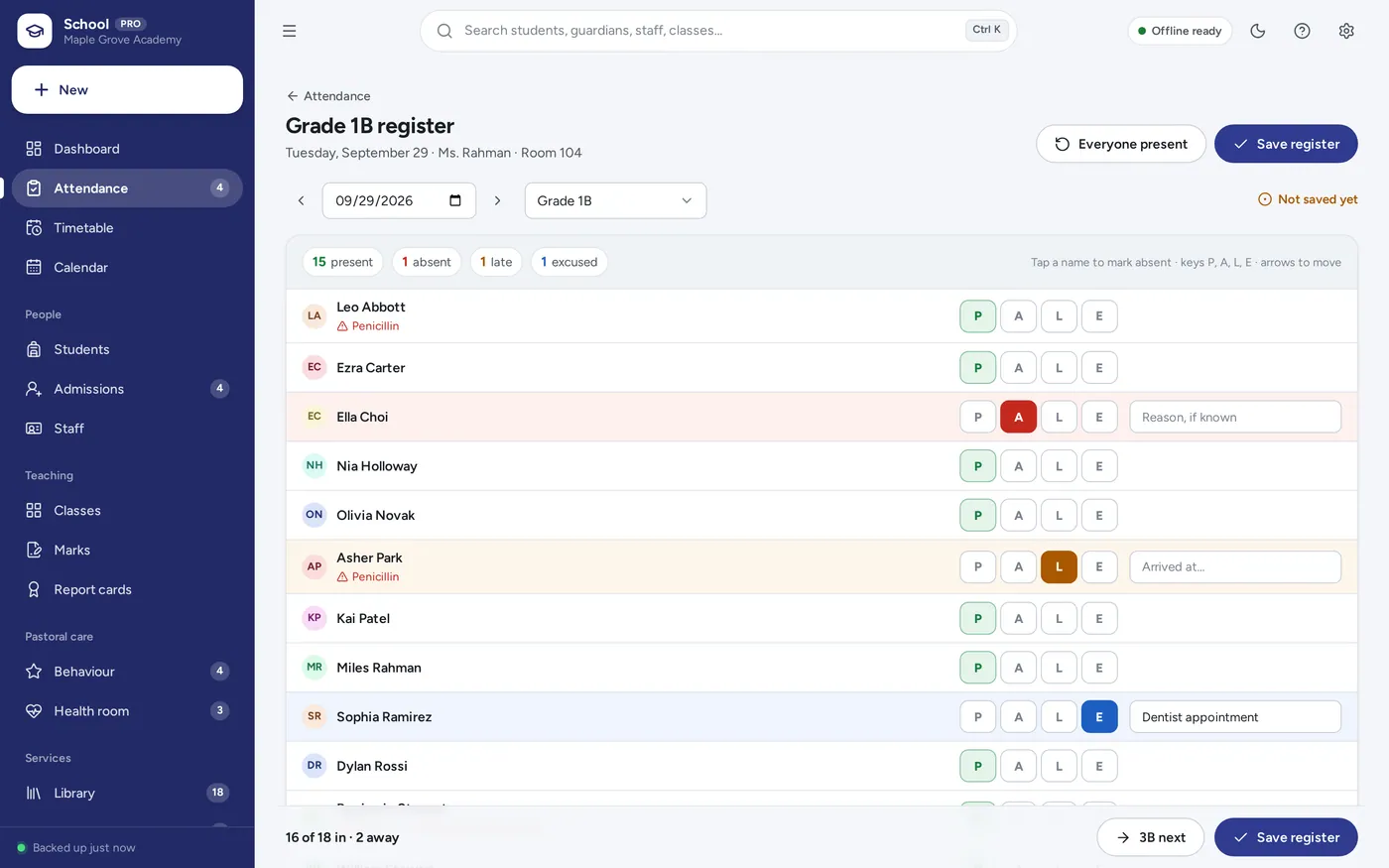Click the top Save register button
1389x868 pixels.
[1286, 144]
